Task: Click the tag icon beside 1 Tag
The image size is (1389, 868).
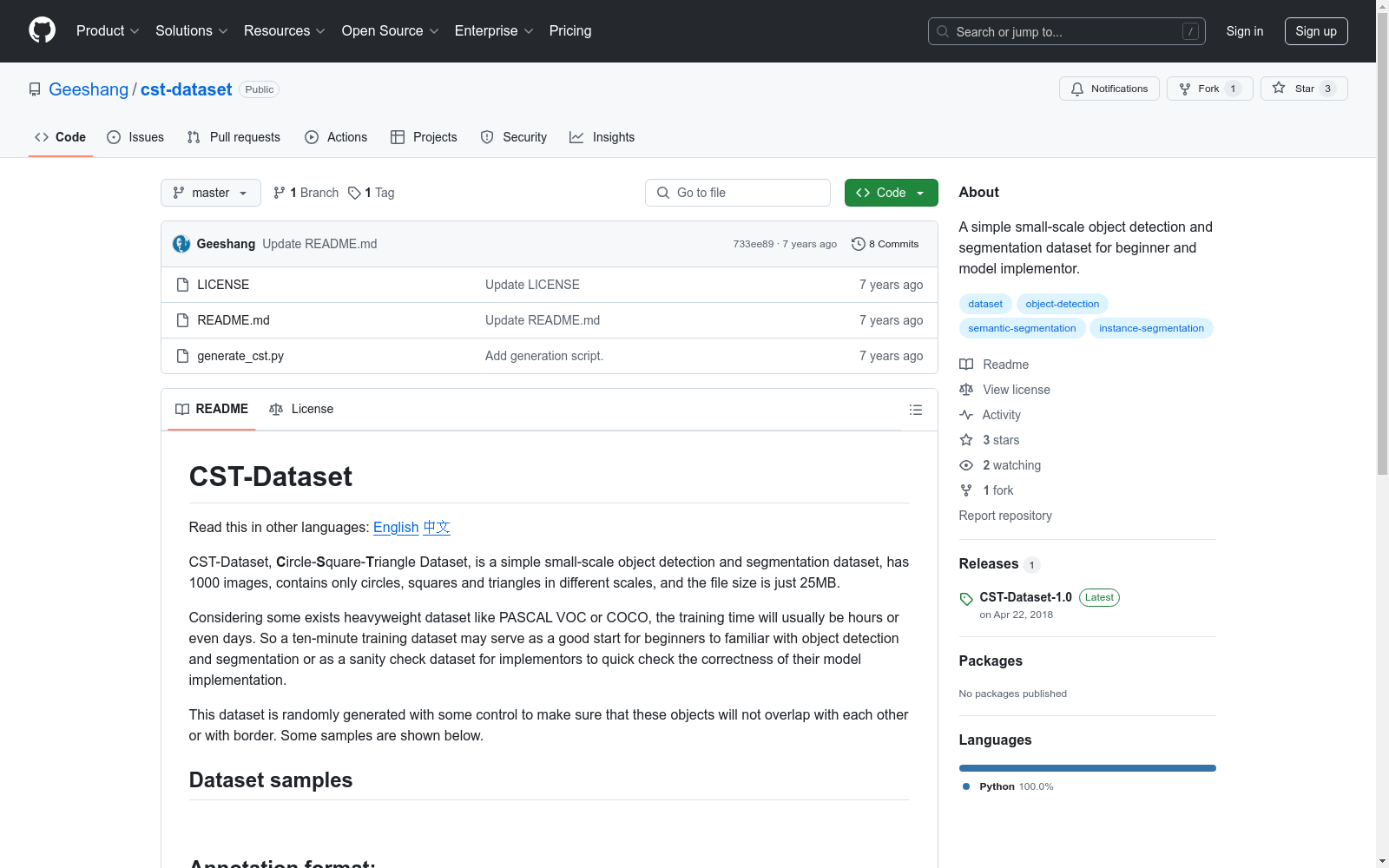Action: click(354, 193)
